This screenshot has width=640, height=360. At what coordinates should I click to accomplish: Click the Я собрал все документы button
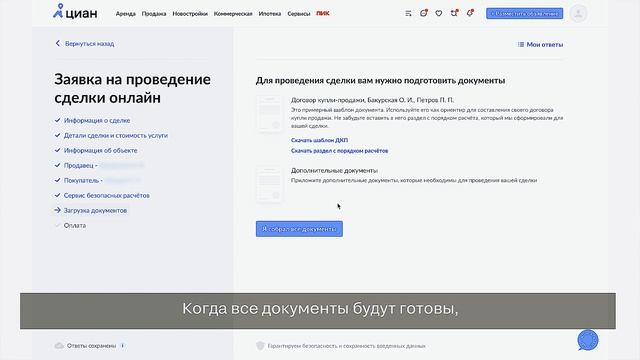point(299,229)
